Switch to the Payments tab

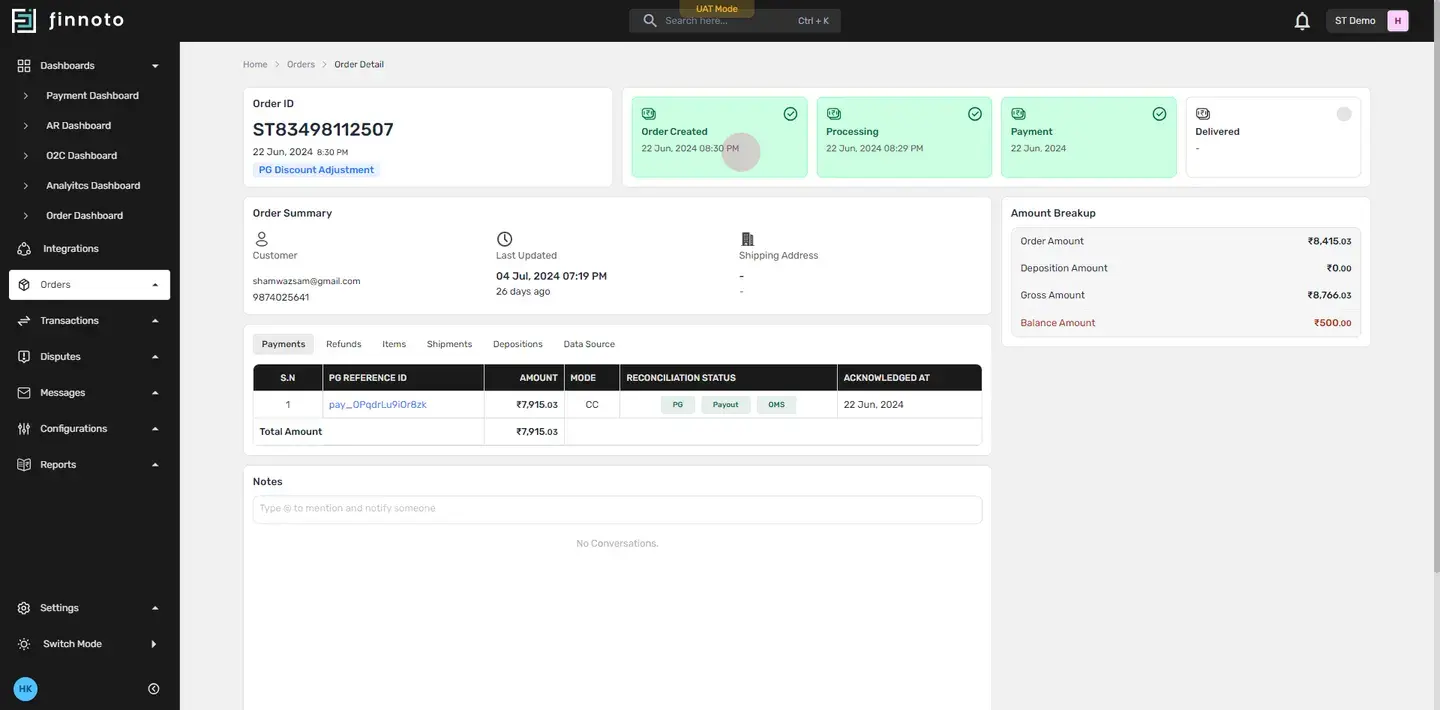283,344
